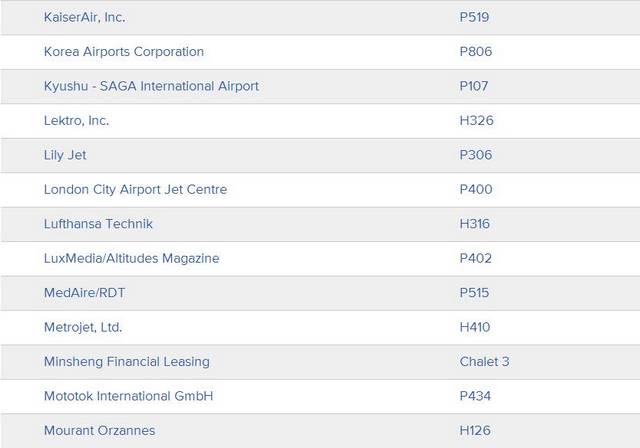Screen dimensions: 640x448
Task: Click the H326 booth location
Action: [x=477, y=121]
